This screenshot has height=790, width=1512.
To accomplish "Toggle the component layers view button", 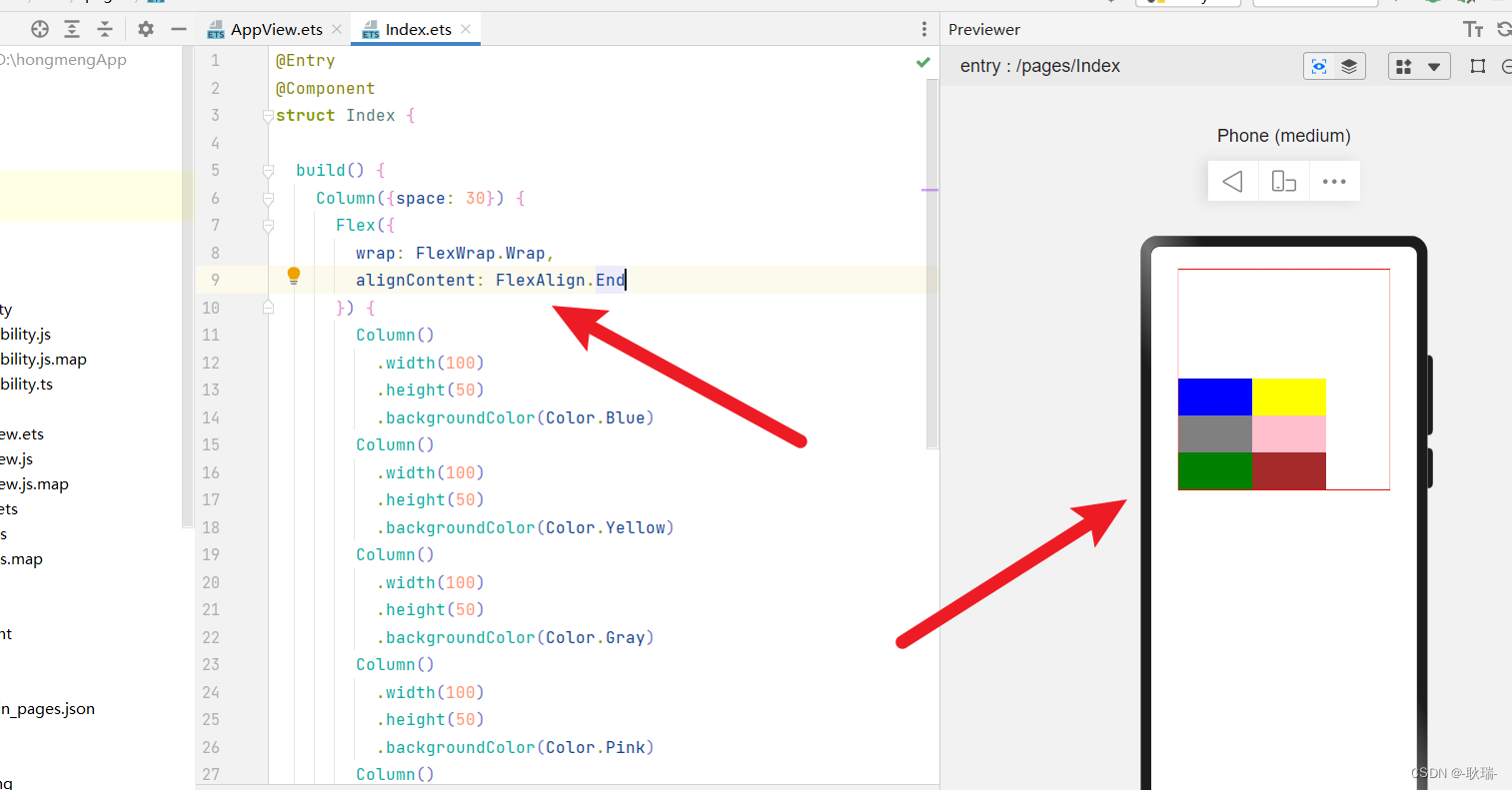I will [1349, 67].
